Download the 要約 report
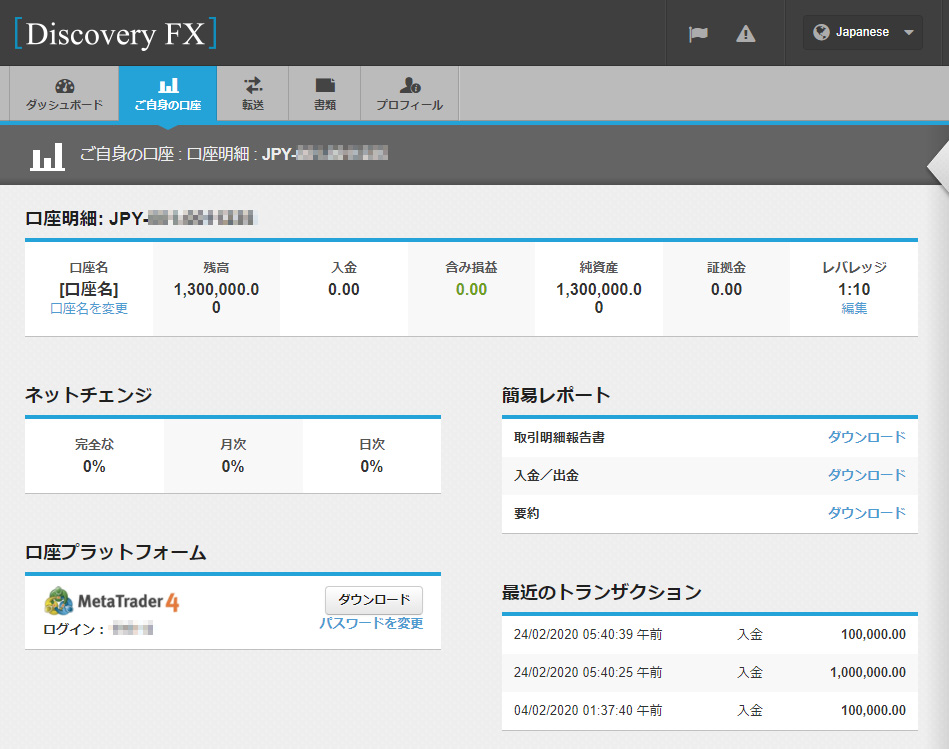This screenshot has width=949, height=749. 867,513
